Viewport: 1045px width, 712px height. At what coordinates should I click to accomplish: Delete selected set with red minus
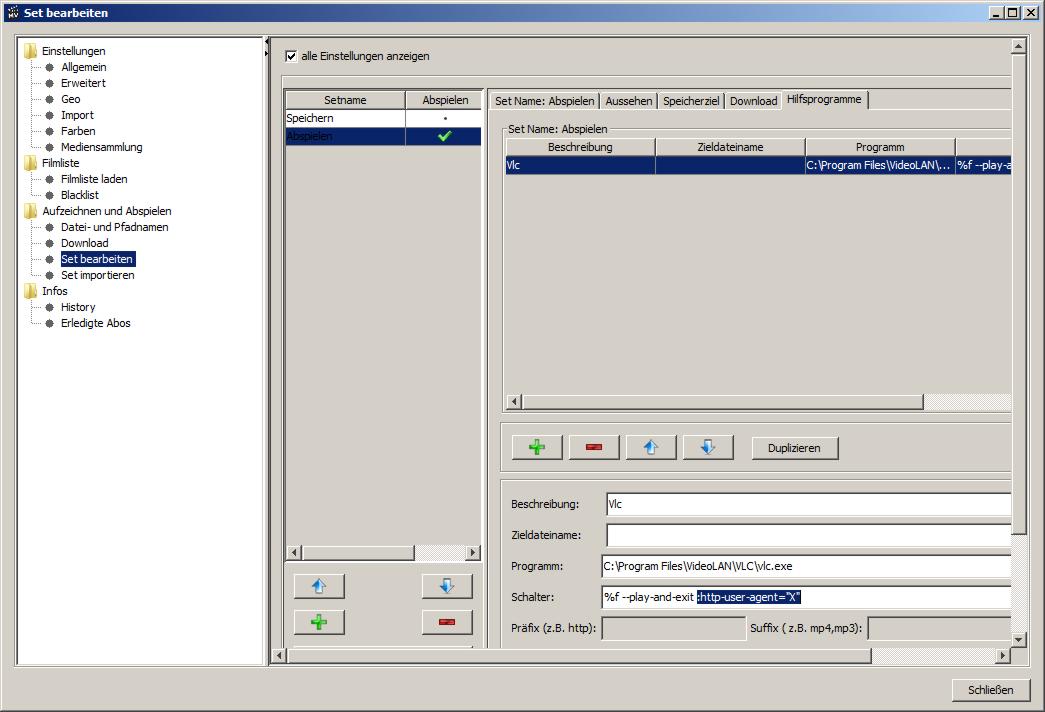447,622
